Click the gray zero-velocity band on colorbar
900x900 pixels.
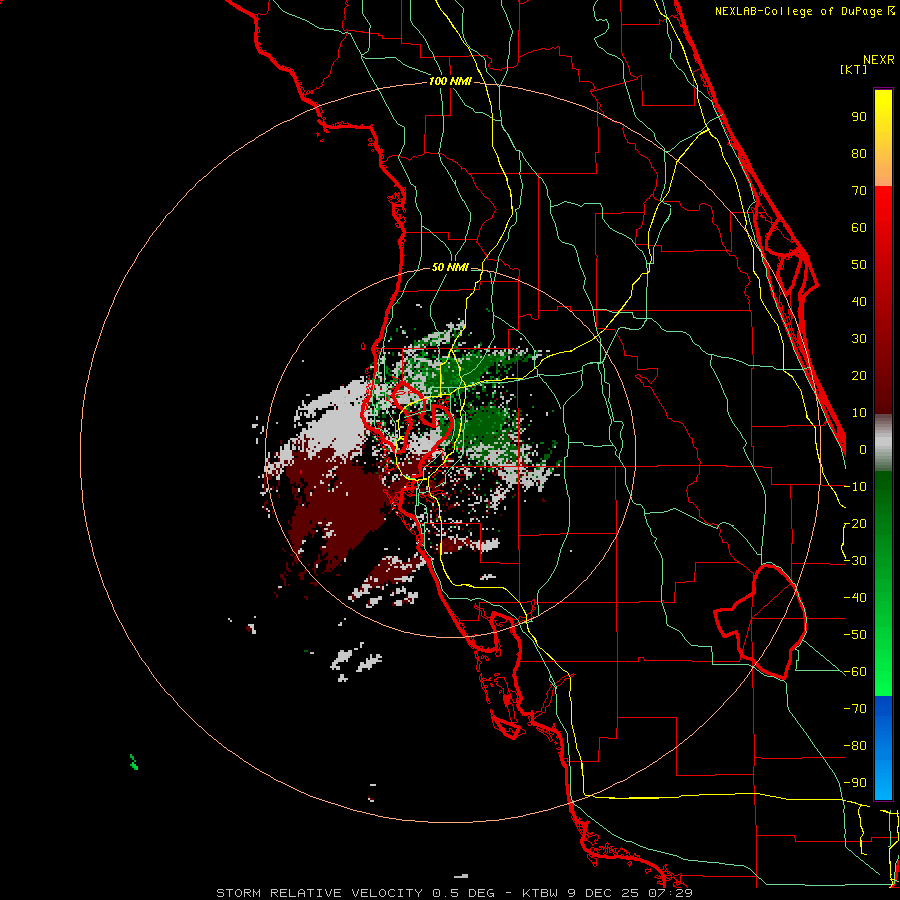(883, 443)
